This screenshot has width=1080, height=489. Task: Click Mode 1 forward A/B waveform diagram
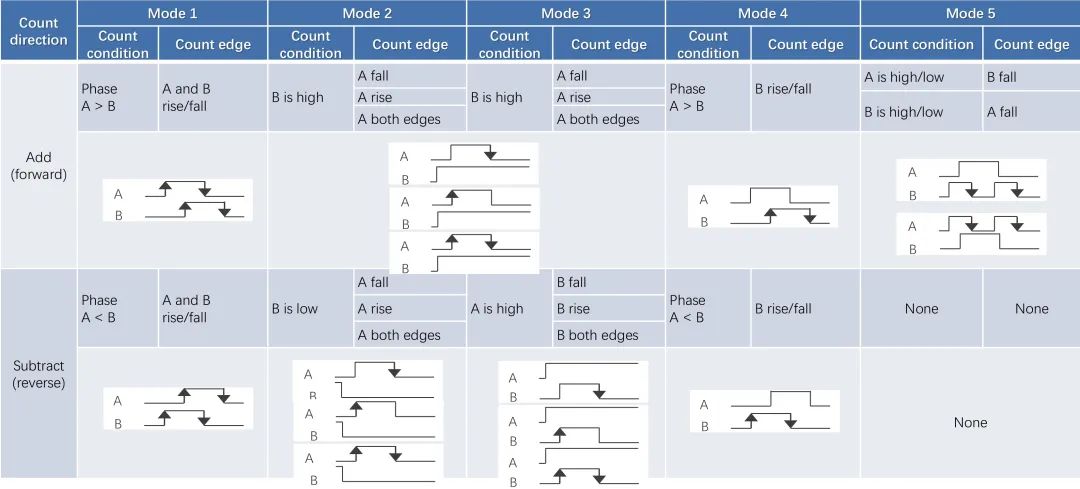point(178,200)
